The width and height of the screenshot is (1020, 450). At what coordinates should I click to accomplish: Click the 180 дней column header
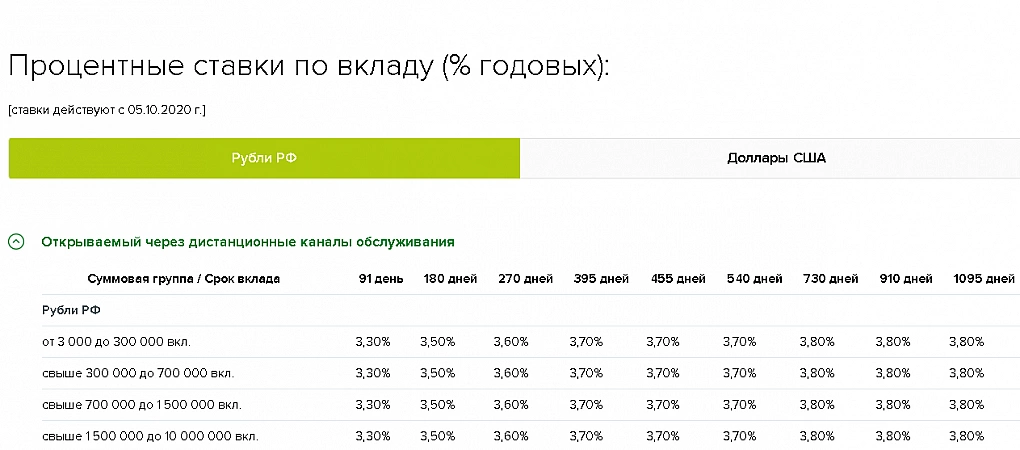(x=451, y=279)
